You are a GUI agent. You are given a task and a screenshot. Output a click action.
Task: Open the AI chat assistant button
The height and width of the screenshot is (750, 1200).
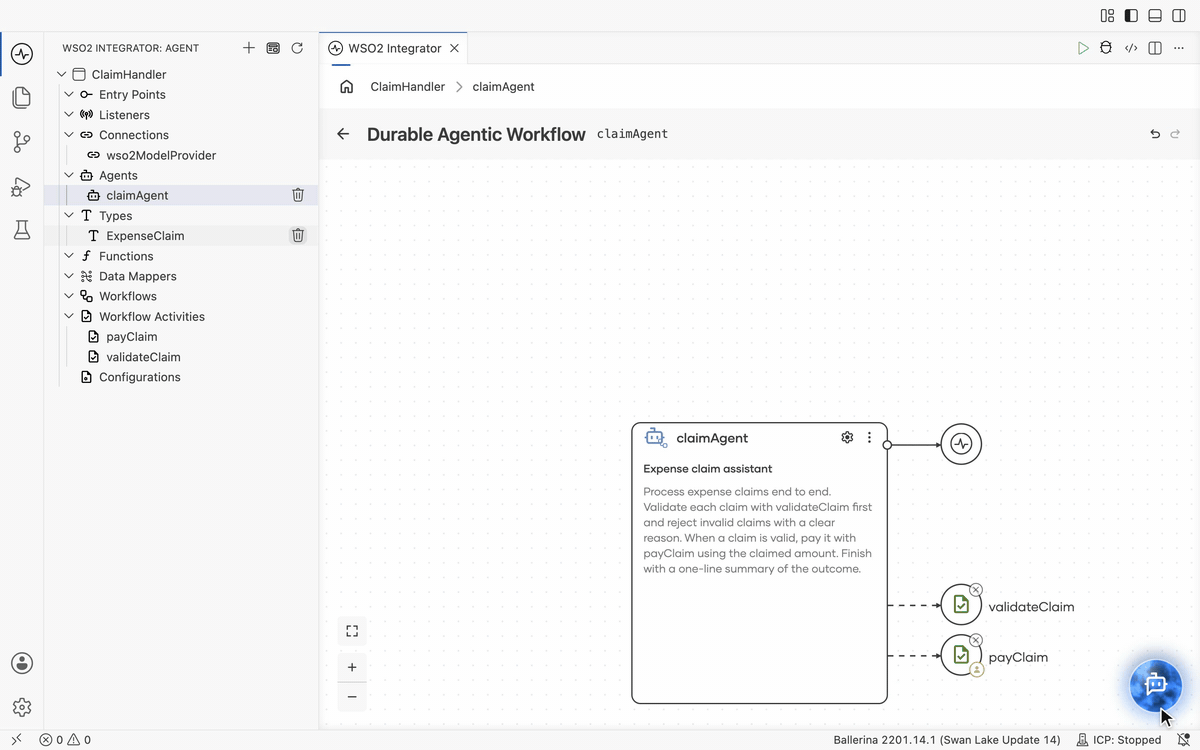pos(1156,685)
